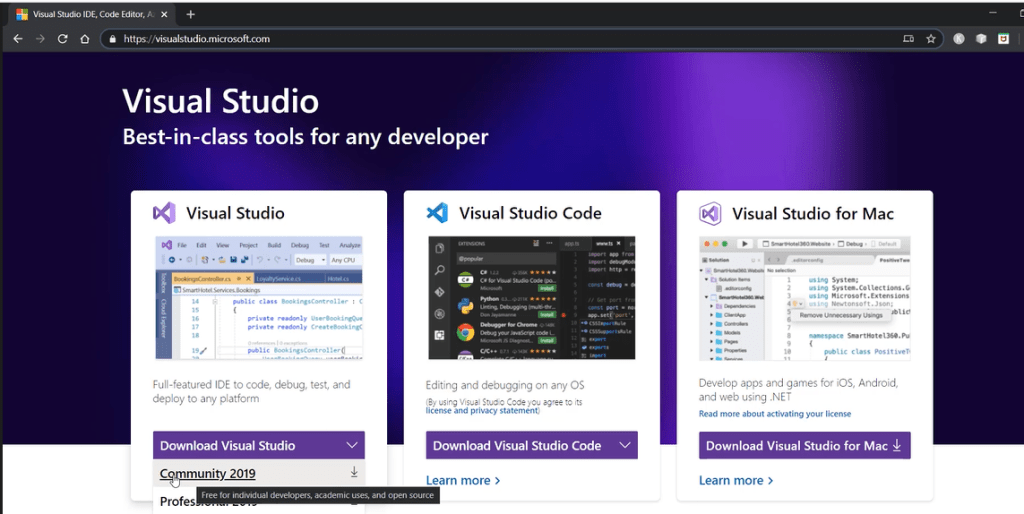Viewport: 1024px width, 514px height.
Task: Open the browser home page
Action: point(84,39)
